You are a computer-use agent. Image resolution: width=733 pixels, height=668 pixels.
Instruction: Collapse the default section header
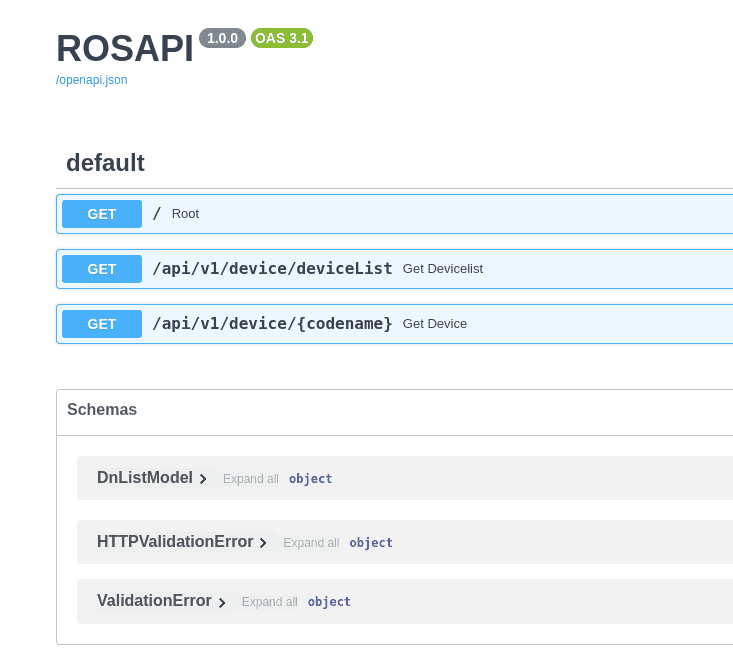(105, 163)
